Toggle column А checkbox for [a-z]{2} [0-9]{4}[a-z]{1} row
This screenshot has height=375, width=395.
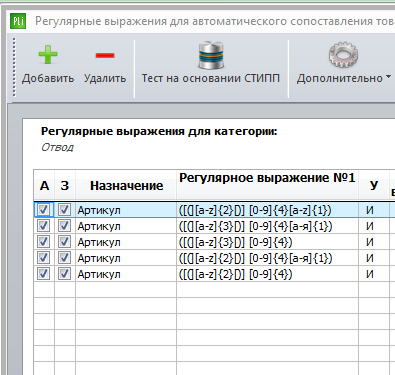click(x=44, y=210)
